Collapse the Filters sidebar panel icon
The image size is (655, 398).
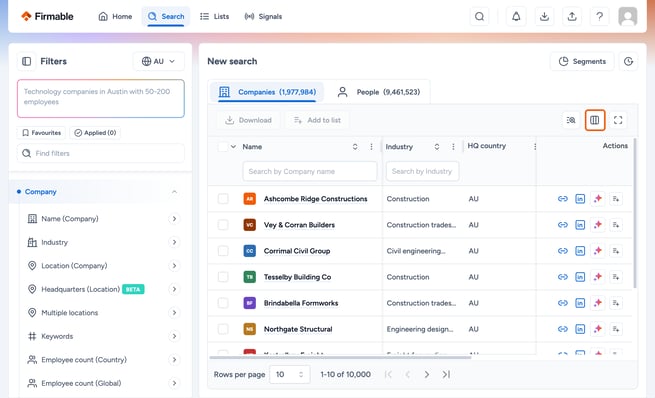point(26,61)
